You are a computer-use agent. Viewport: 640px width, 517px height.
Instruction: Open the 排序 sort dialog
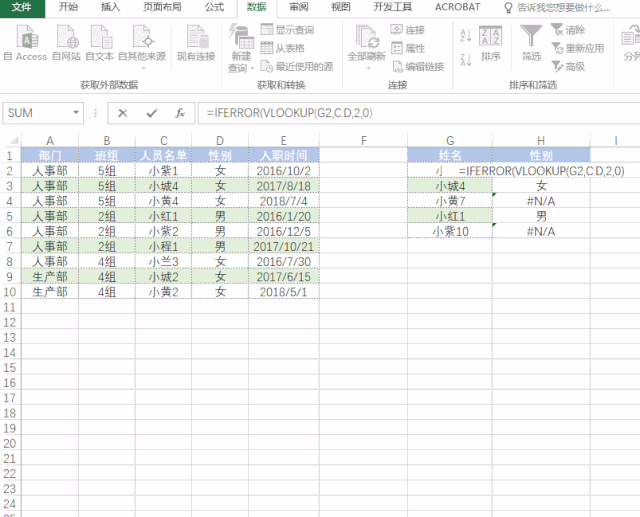(490, 43)
